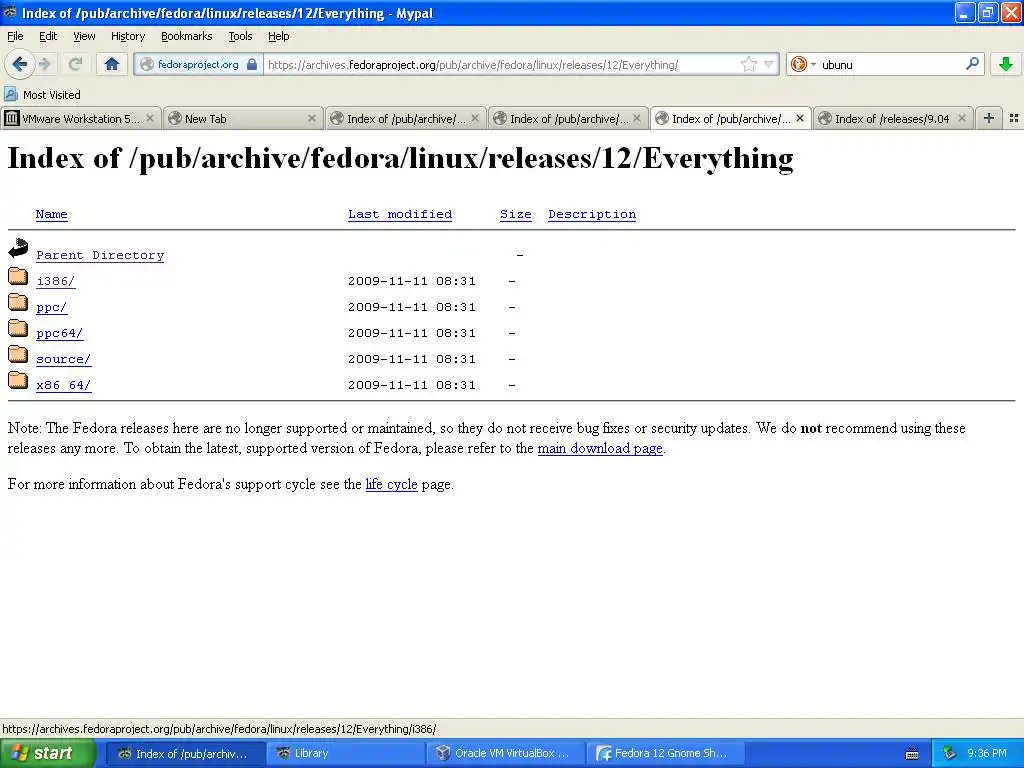Switch to the Library taskbar window
The image size is (1024, 768).
(345, 754)
